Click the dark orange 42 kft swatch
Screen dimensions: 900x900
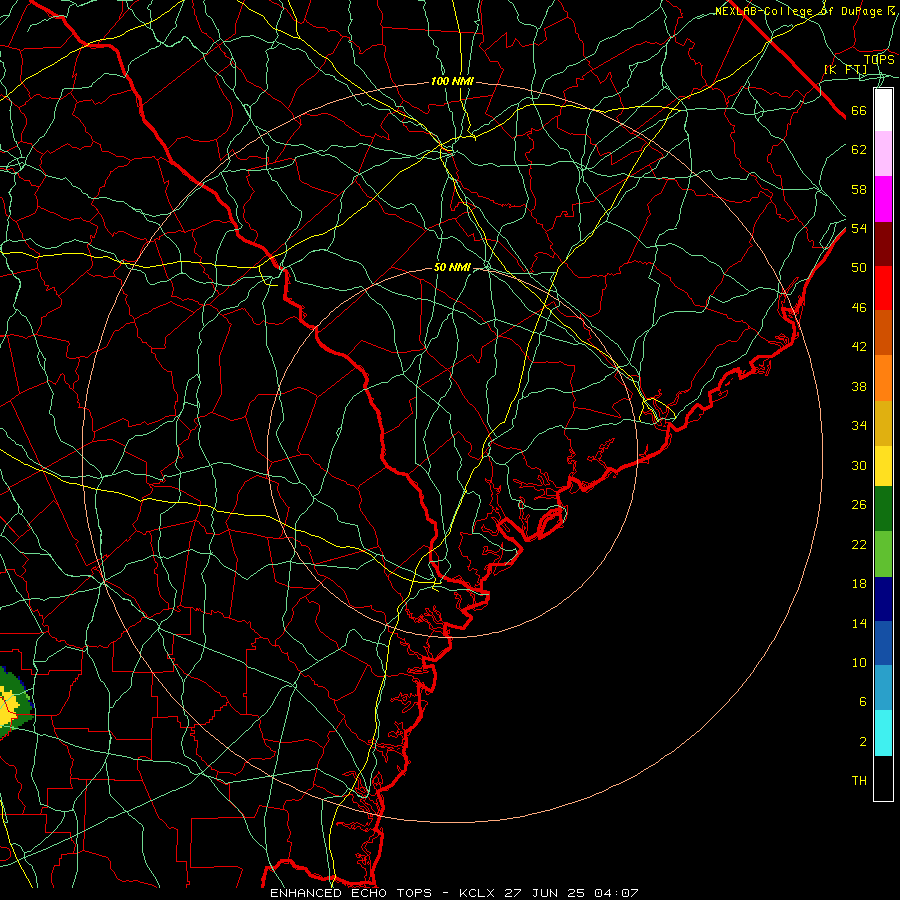click(x=883, y=333)
